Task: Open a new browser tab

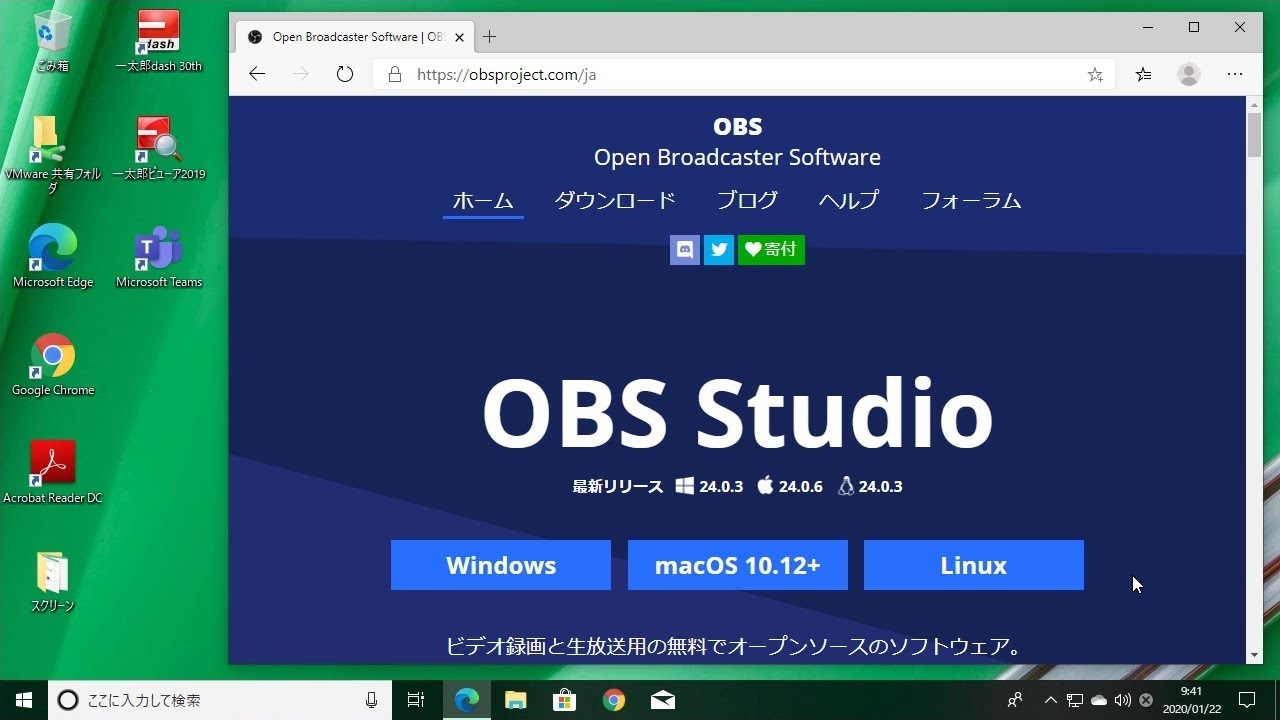Action: 489,37
